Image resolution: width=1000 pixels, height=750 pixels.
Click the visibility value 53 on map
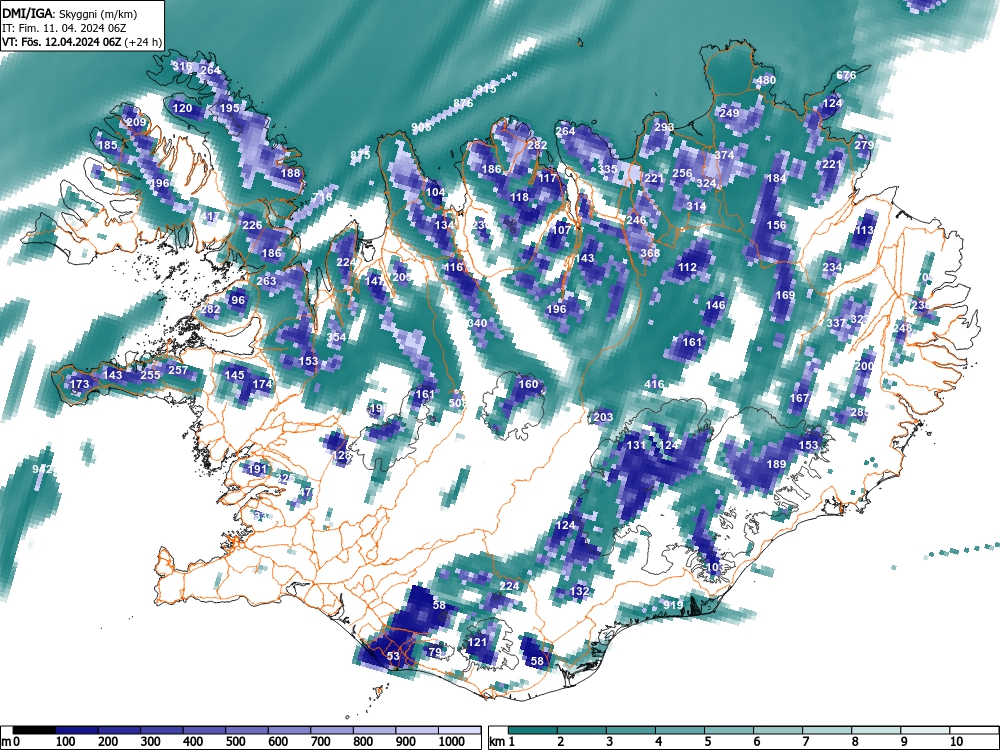point(393,656)
